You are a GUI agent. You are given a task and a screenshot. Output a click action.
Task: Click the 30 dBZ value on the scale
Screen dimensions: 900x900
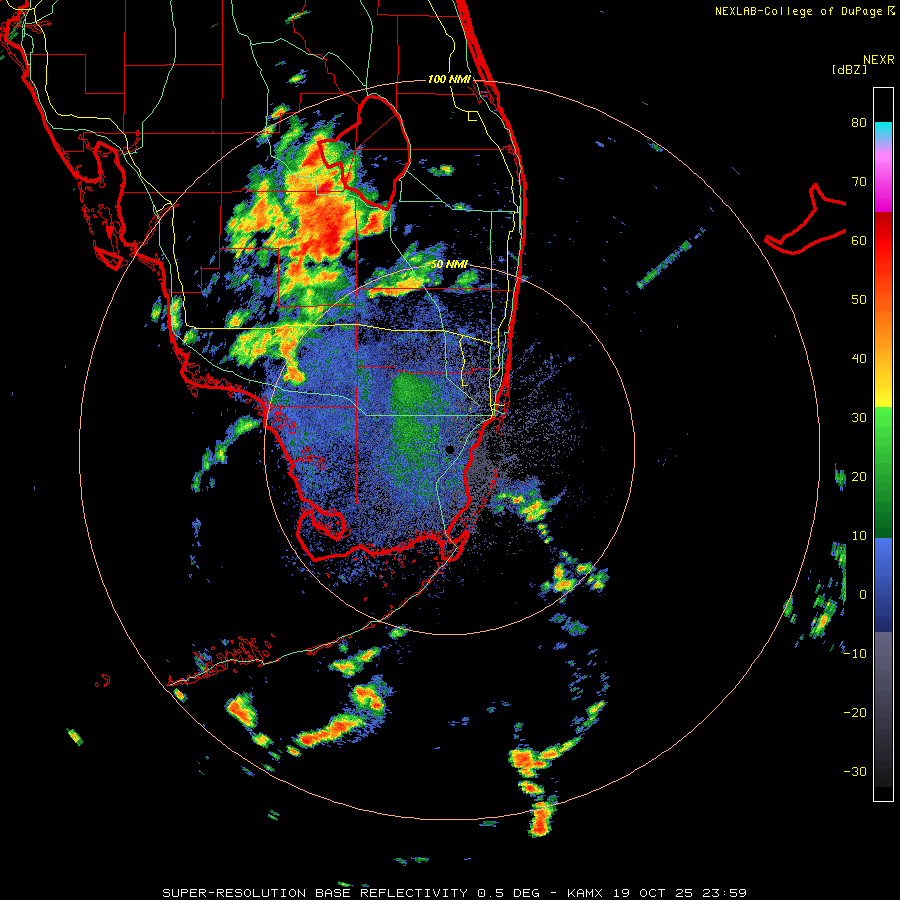tap(859, 418)
